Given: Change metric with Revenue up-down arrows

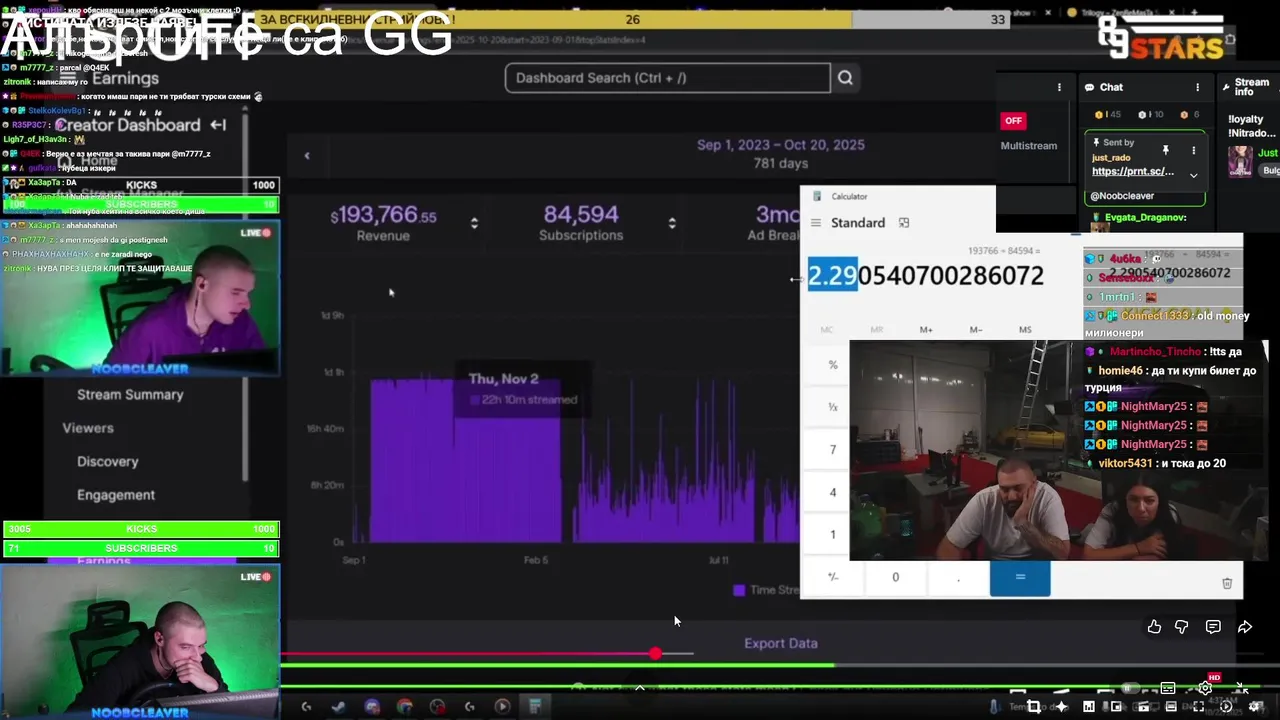Looking at the screenshot, I should 474,223.
